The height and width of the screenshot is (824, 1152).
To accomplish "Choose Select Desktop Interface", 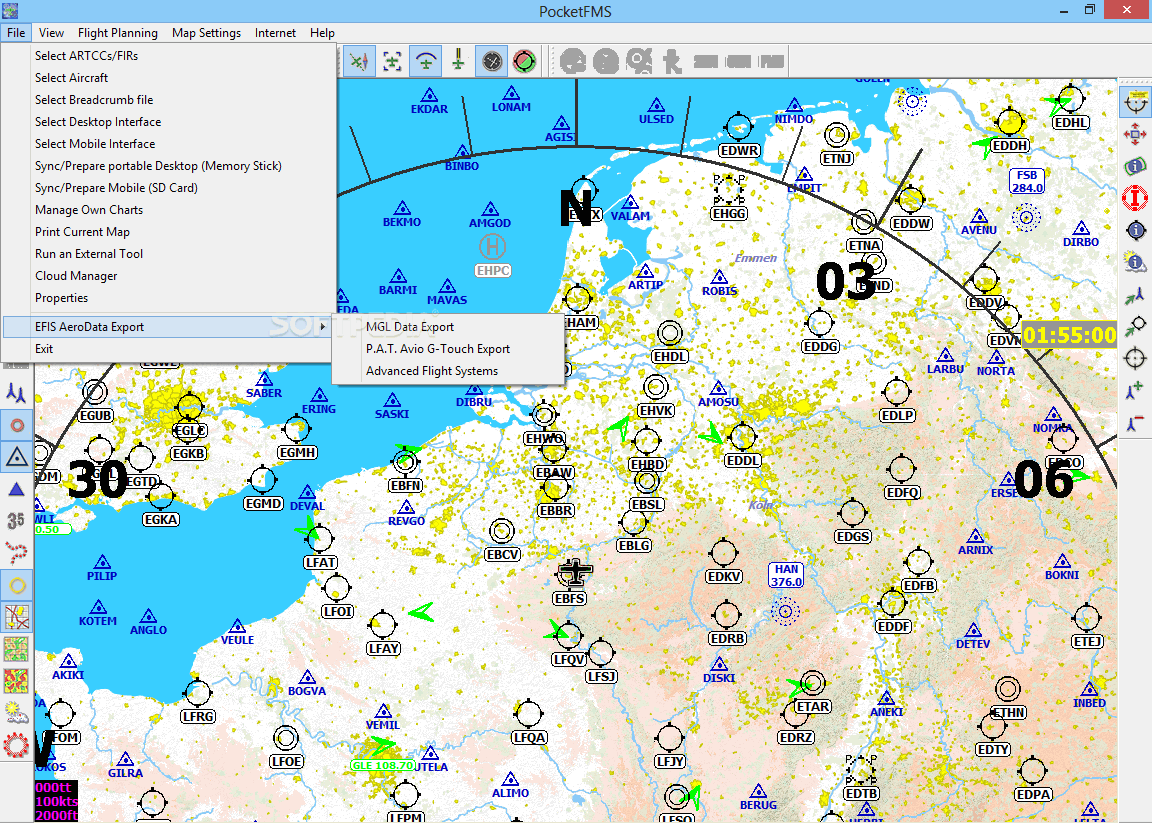I will pyautogui.click(x=168, y=122).
